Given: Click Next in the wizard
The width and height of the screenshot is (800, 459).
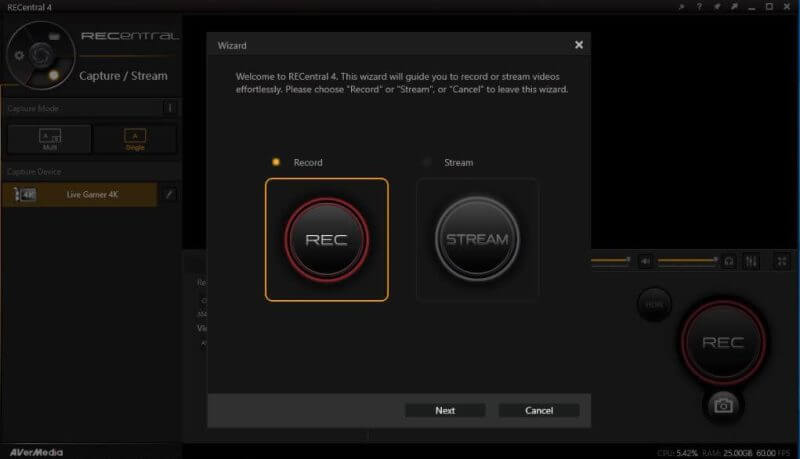Looking at the screenshot, I should coord(445,411).
